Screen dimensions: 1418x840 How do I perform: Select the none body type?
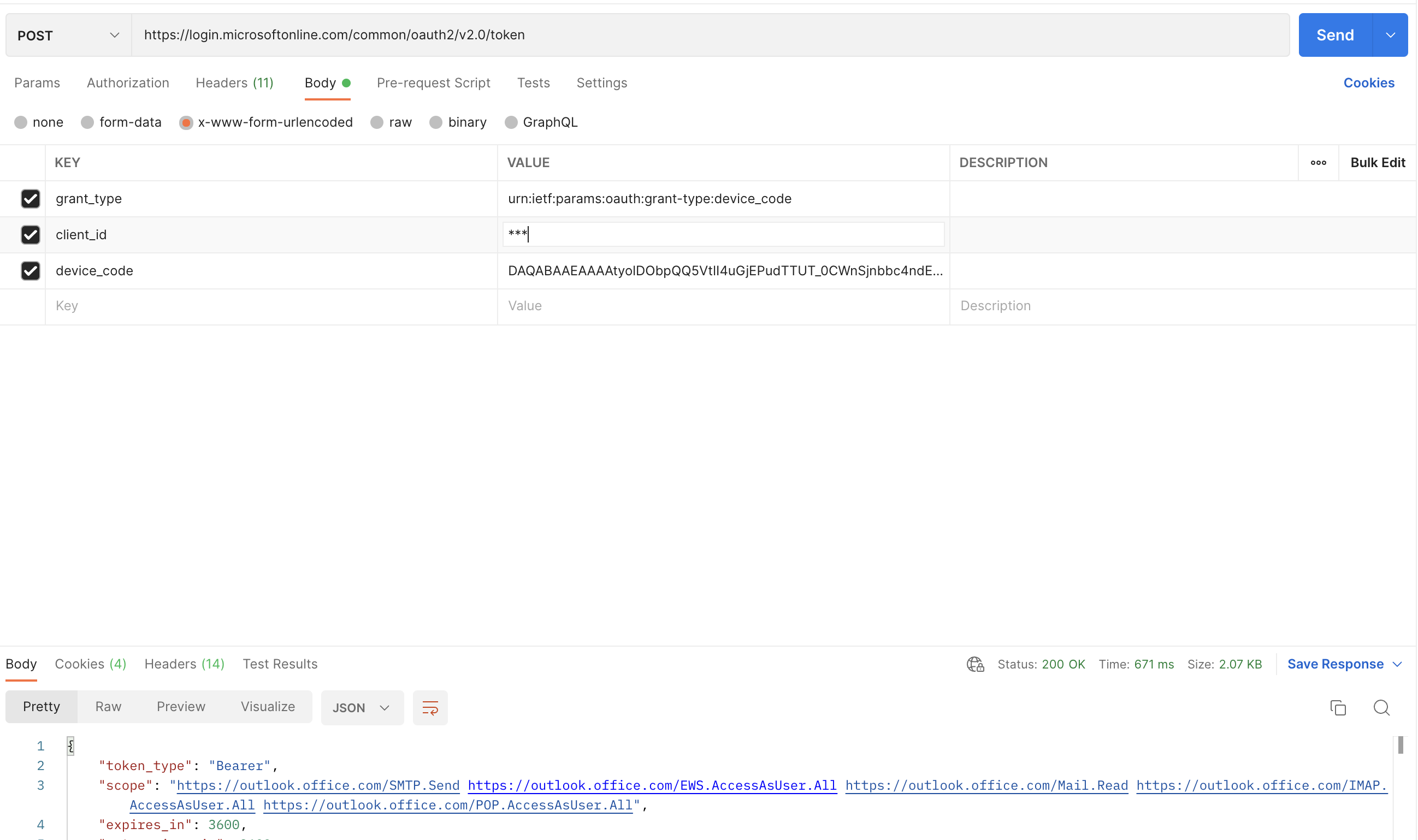[x=21, y=122]
